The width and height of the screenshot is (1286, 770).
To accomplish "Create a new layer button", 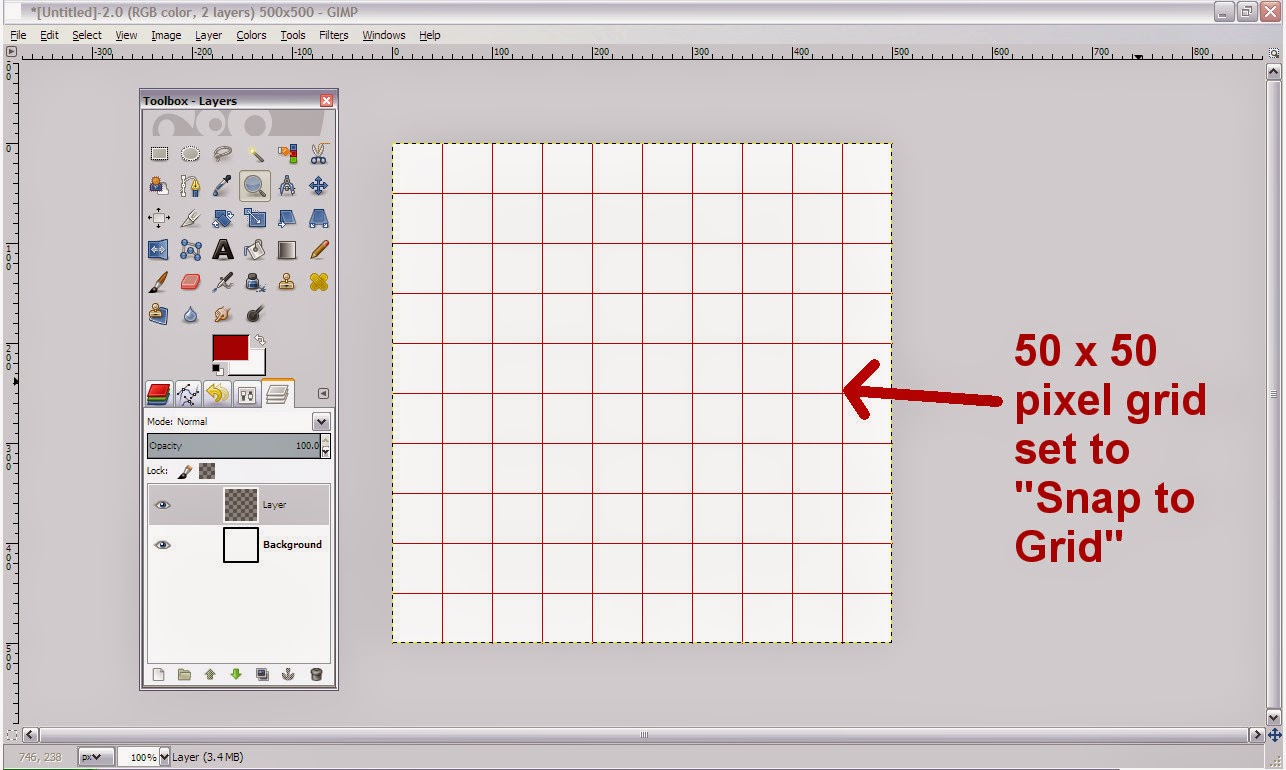I will coord(158,675).
